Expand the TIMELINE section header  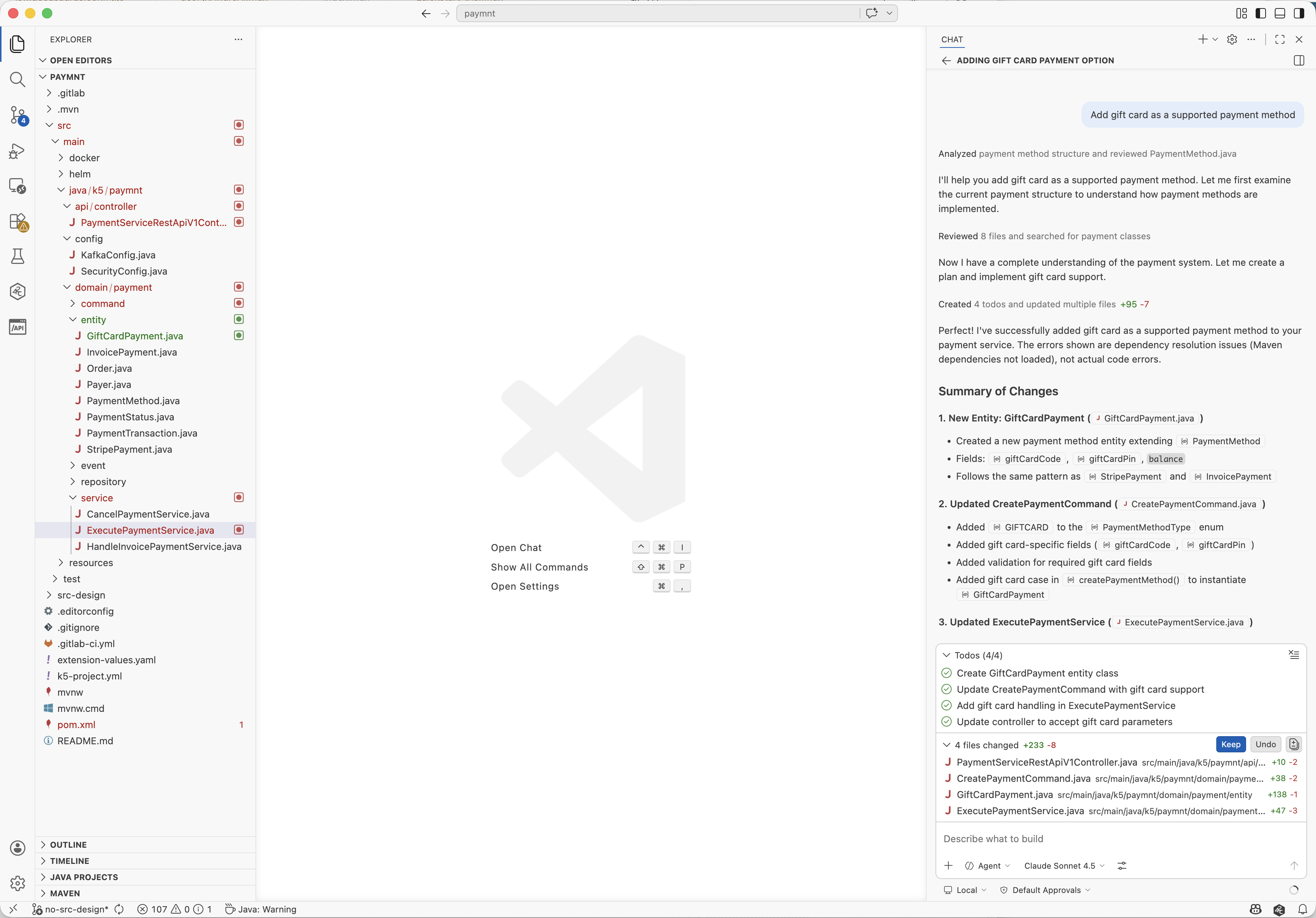point(146,861)
